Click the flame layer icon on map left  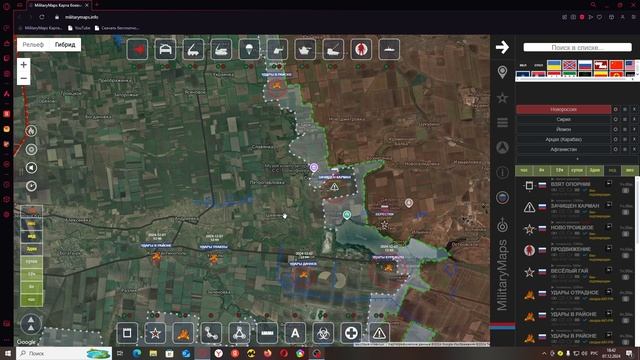(31, 131)
